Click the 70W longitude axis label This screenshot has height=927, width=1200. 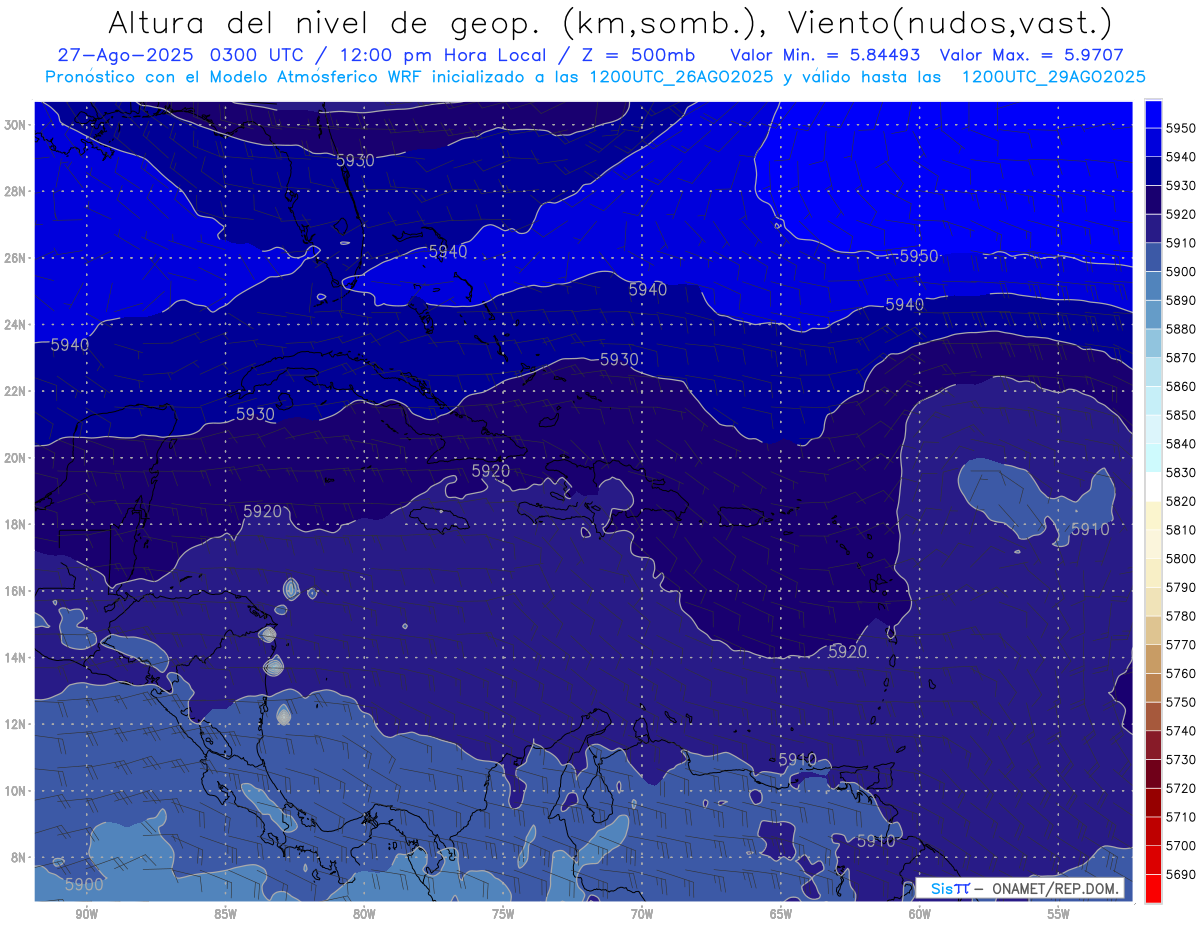click(x=642, y=914)
